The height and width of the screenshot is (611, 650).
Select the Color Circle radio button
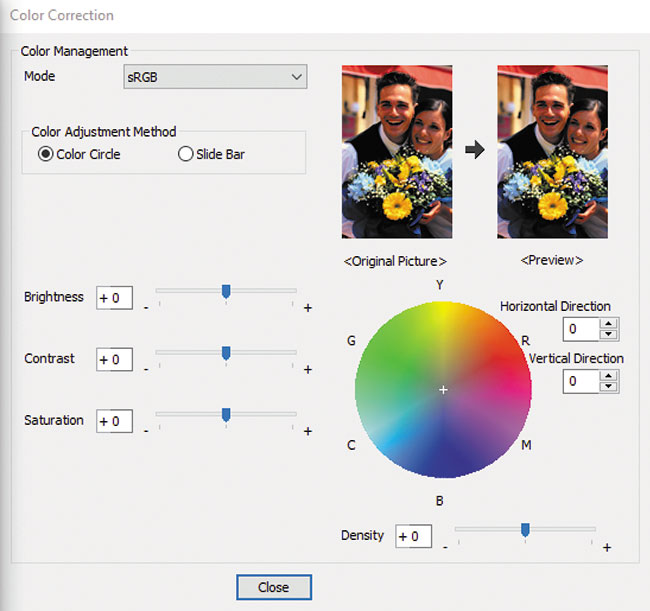[x=46, y=154]
